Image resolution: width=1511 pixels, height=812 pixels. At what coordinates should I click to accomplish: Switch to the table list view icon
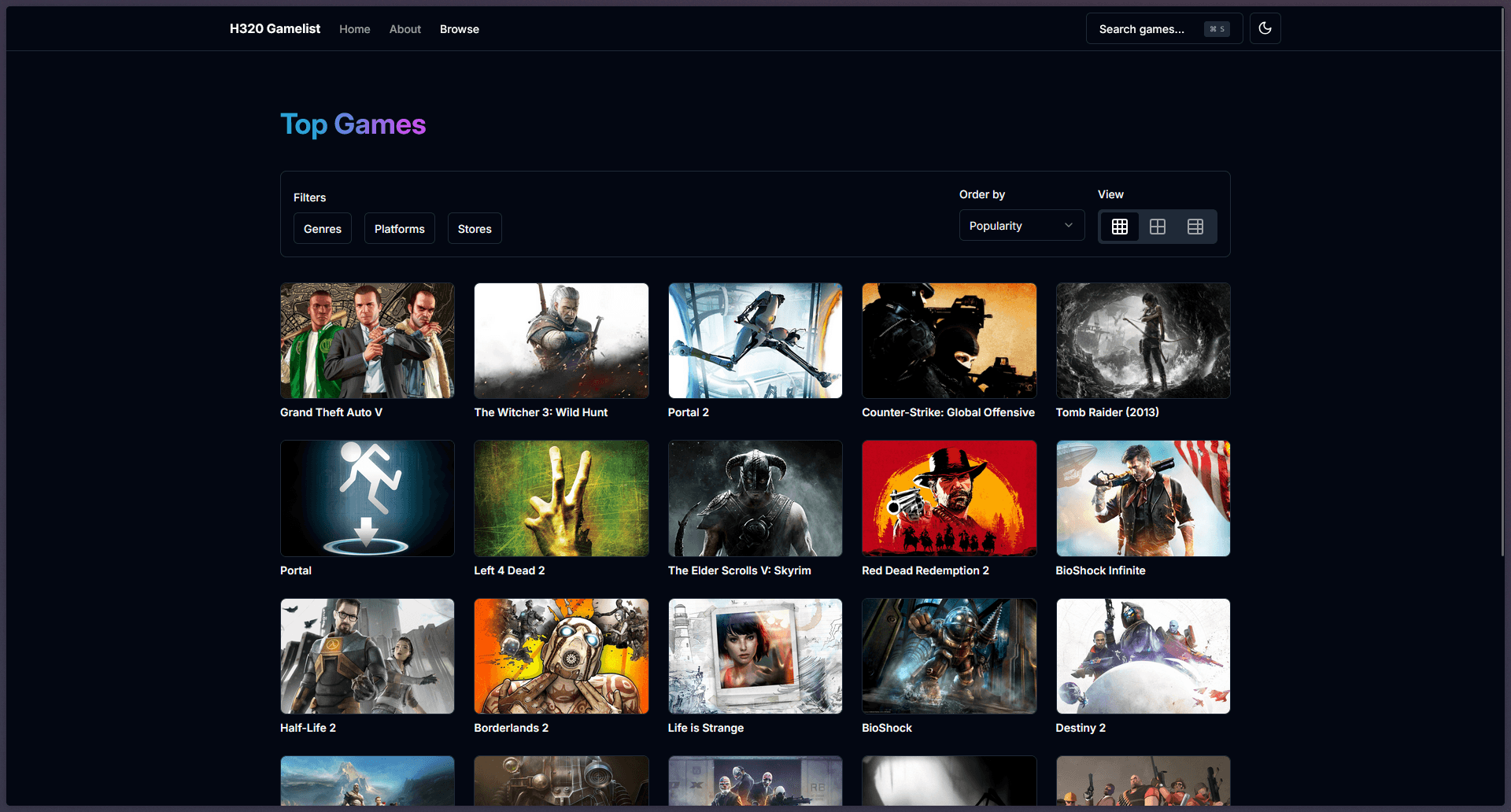point(1195,226)
